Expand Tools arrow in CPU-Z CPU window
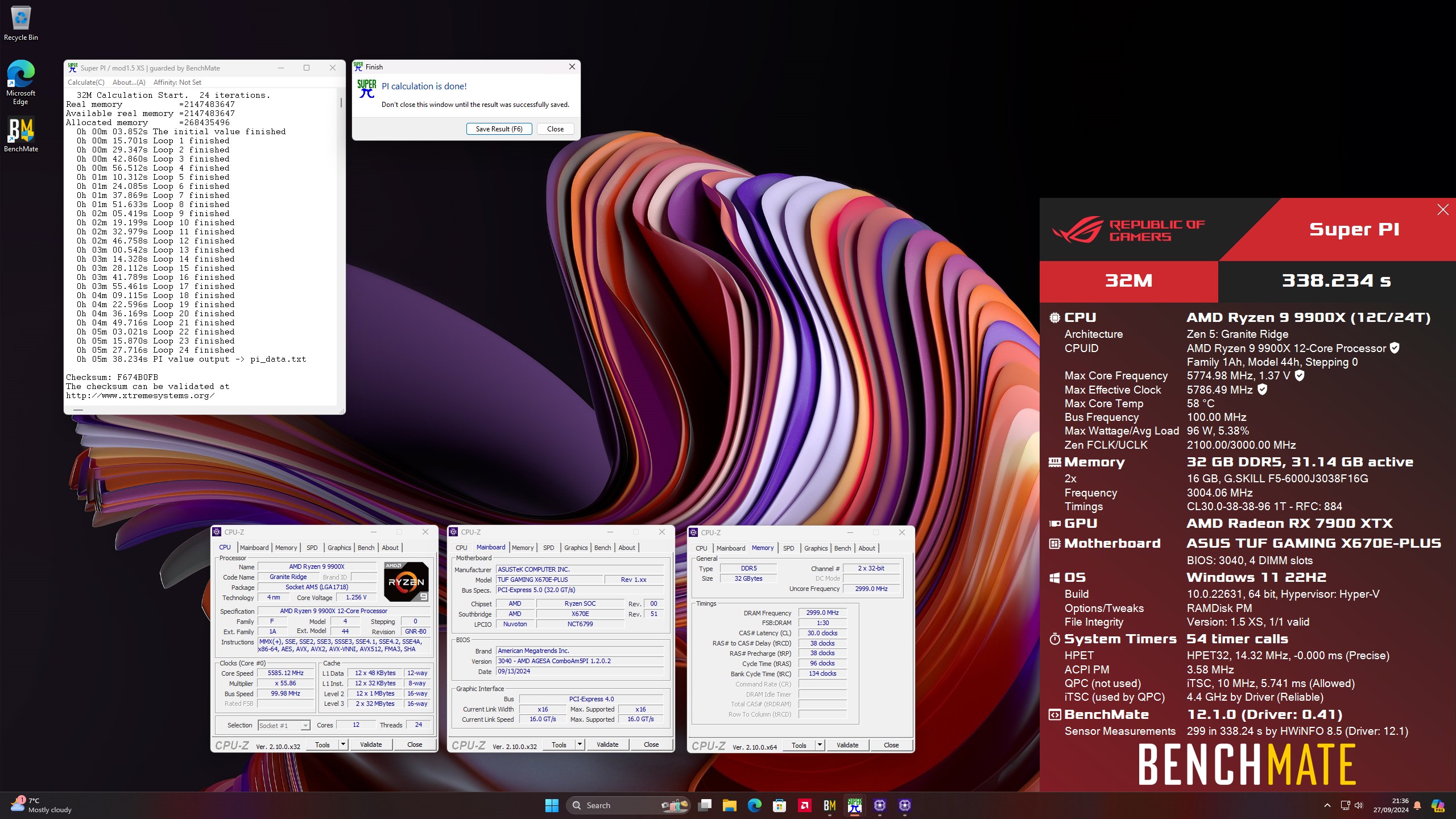Viewport: 1456px width, 819px height. tap(343, 744)
